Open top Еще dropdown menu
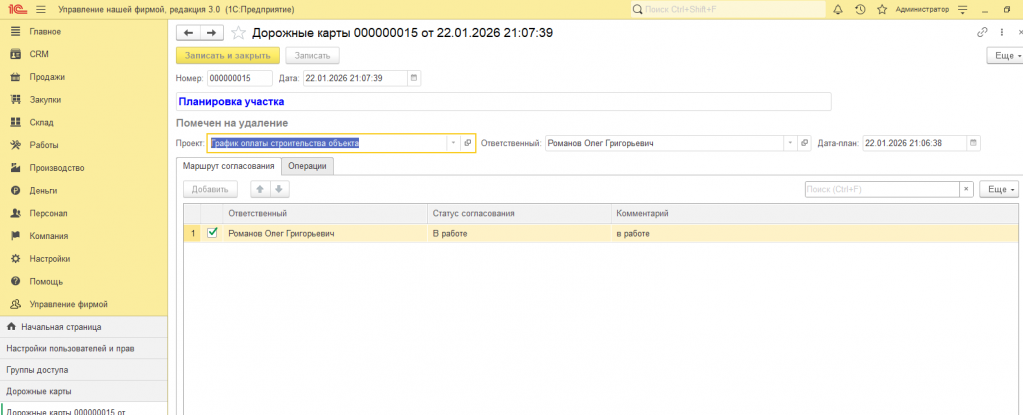The image size is (1023, 415). [1007, 56]
